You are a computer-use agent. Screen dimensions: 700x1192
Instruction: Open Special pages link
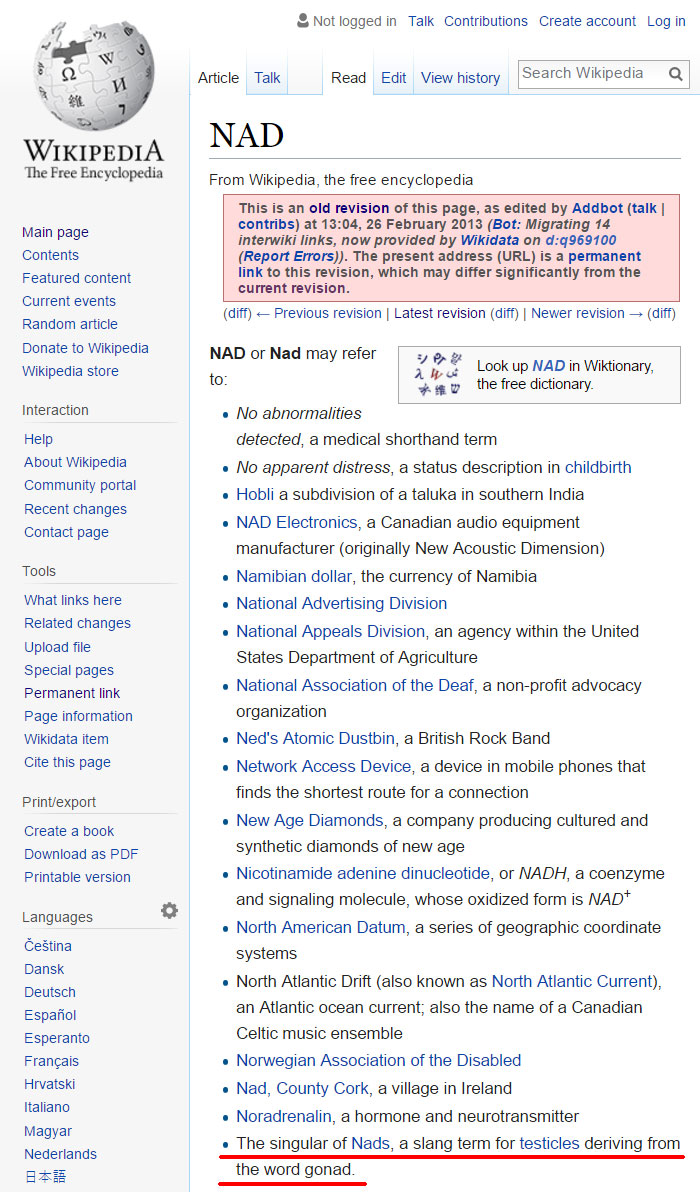click(x=68, y=670)
